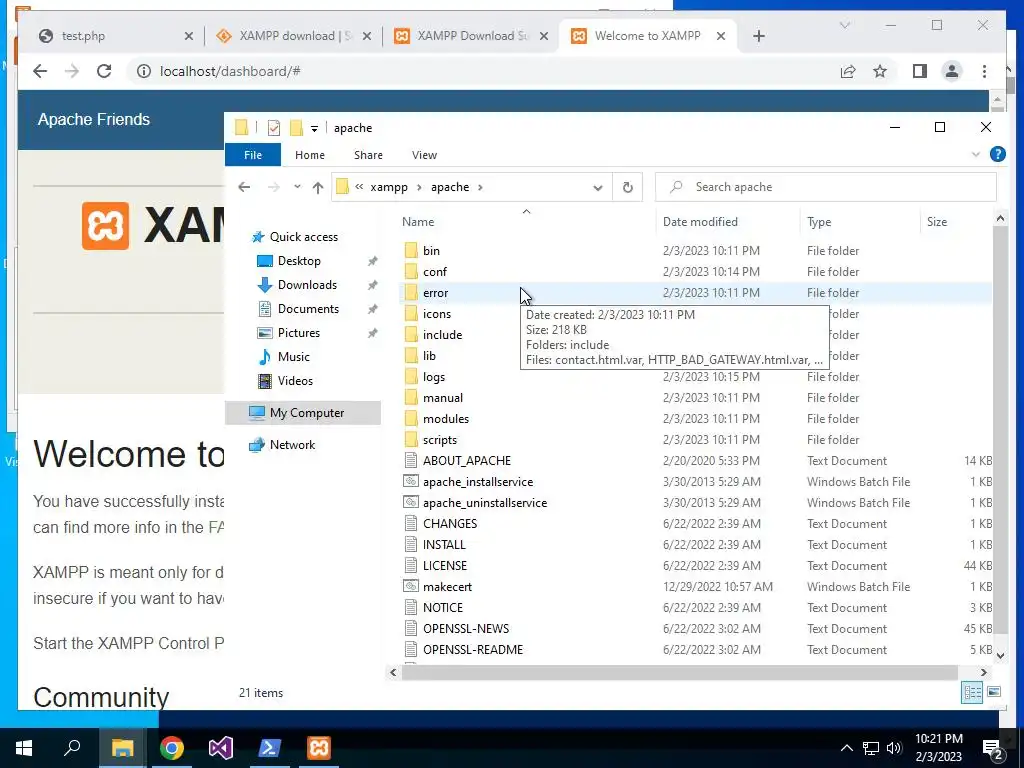Click the horizontal scrollbar in file list
The width and height of the screenshot is (1024, 768).
point(679,672)
